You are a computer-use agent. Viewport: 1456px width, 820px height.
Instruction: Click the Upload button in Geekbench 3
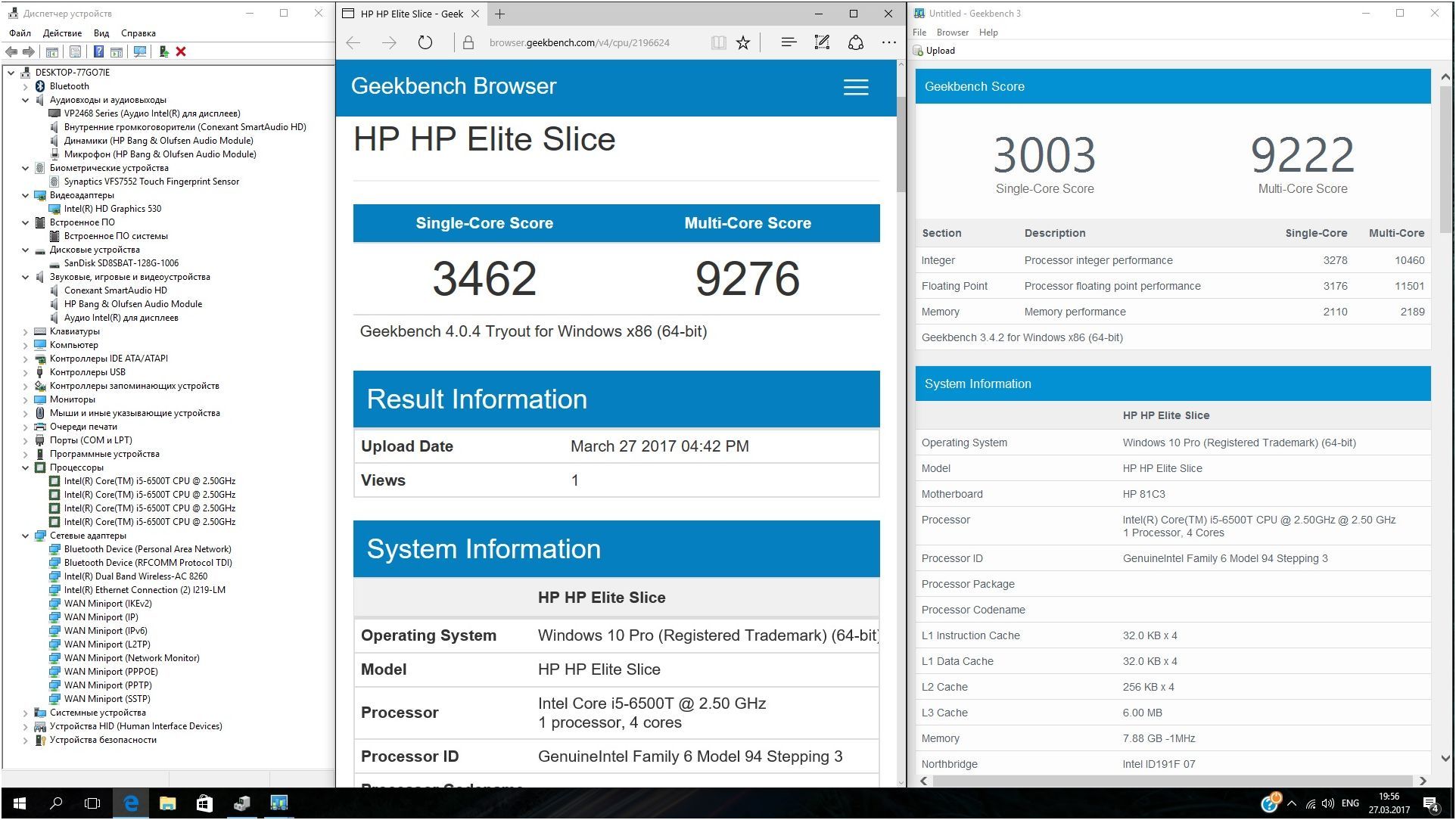pos(935,51)
